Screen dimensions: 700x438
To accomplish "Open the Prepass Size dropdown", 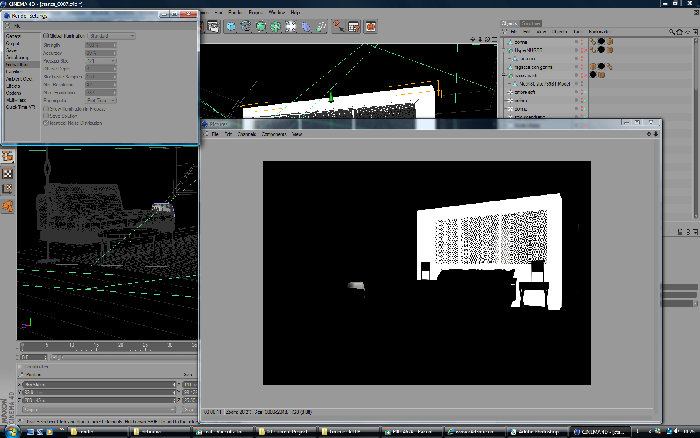I will point(101,61).
